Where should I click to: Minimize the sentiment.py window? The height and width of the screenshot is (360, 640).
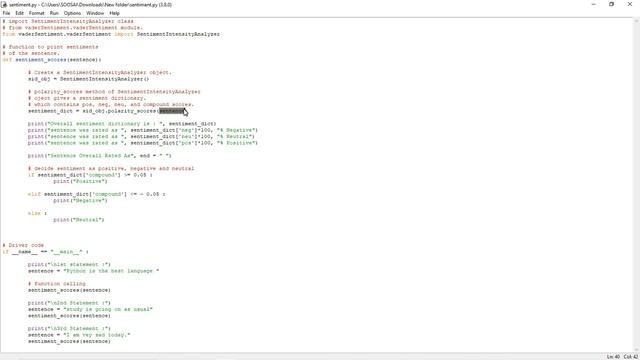point(593,4)
